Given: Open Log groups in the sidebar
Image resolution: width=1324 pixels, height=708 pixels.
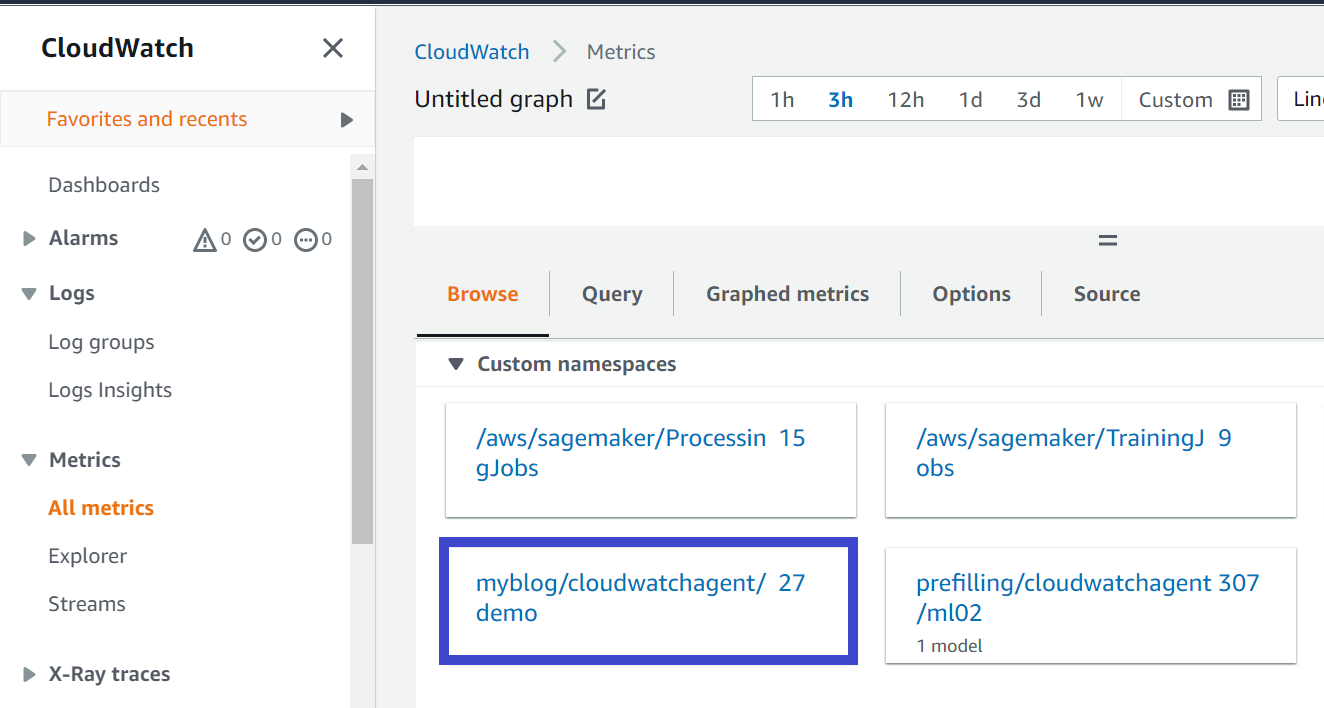Looking at the screenshot, I should pyautogui.click(x=101, y=342).
